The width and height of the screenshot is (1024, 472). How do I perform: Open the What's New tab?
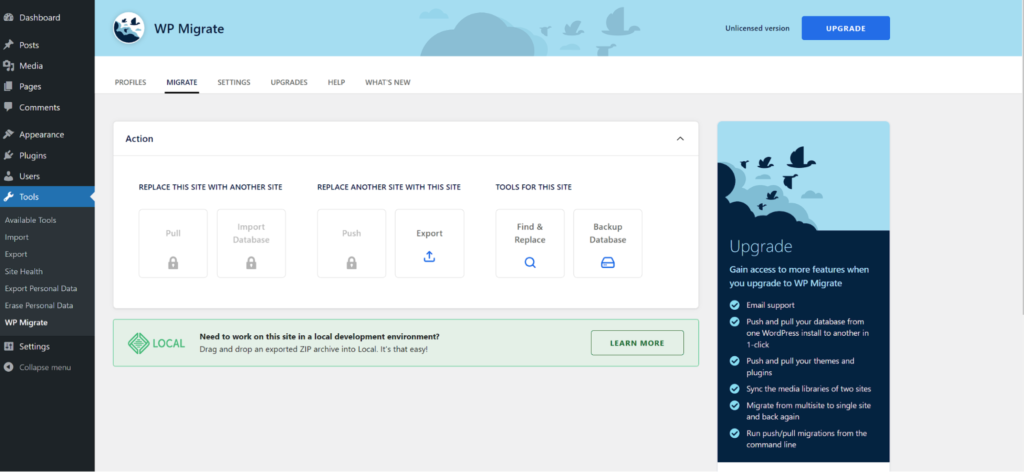tap(387, 82)
